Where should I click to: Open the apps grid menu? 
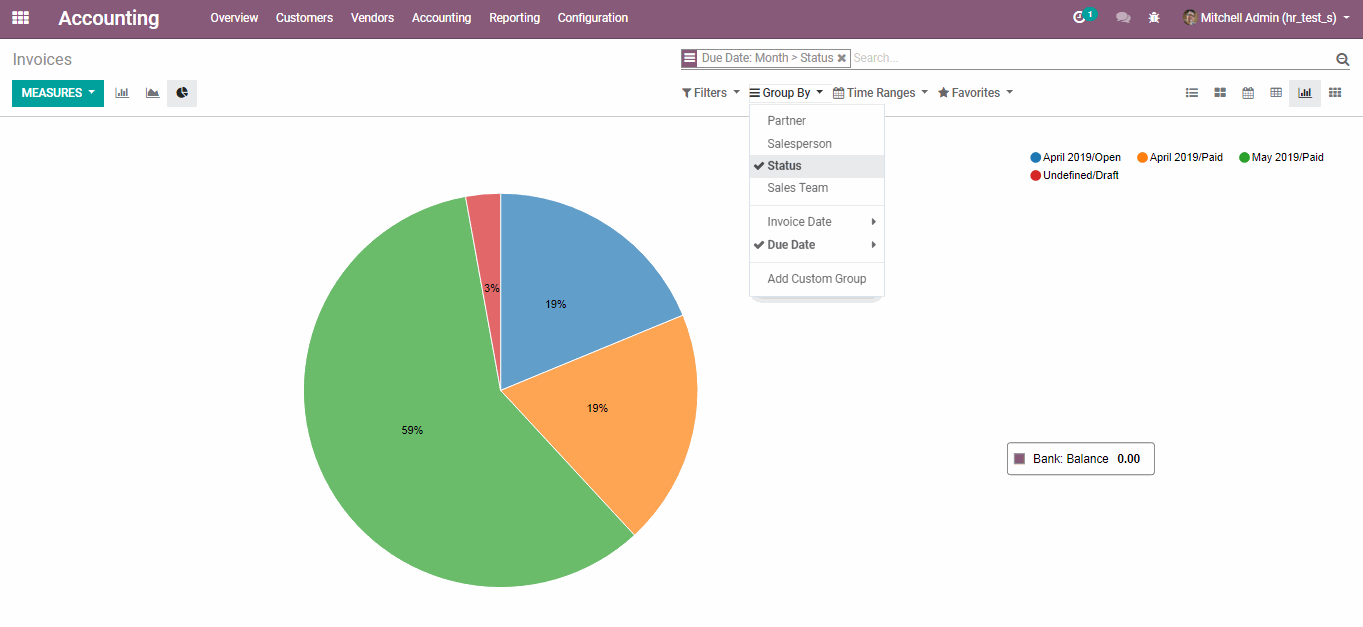click(x=20, y=18)
